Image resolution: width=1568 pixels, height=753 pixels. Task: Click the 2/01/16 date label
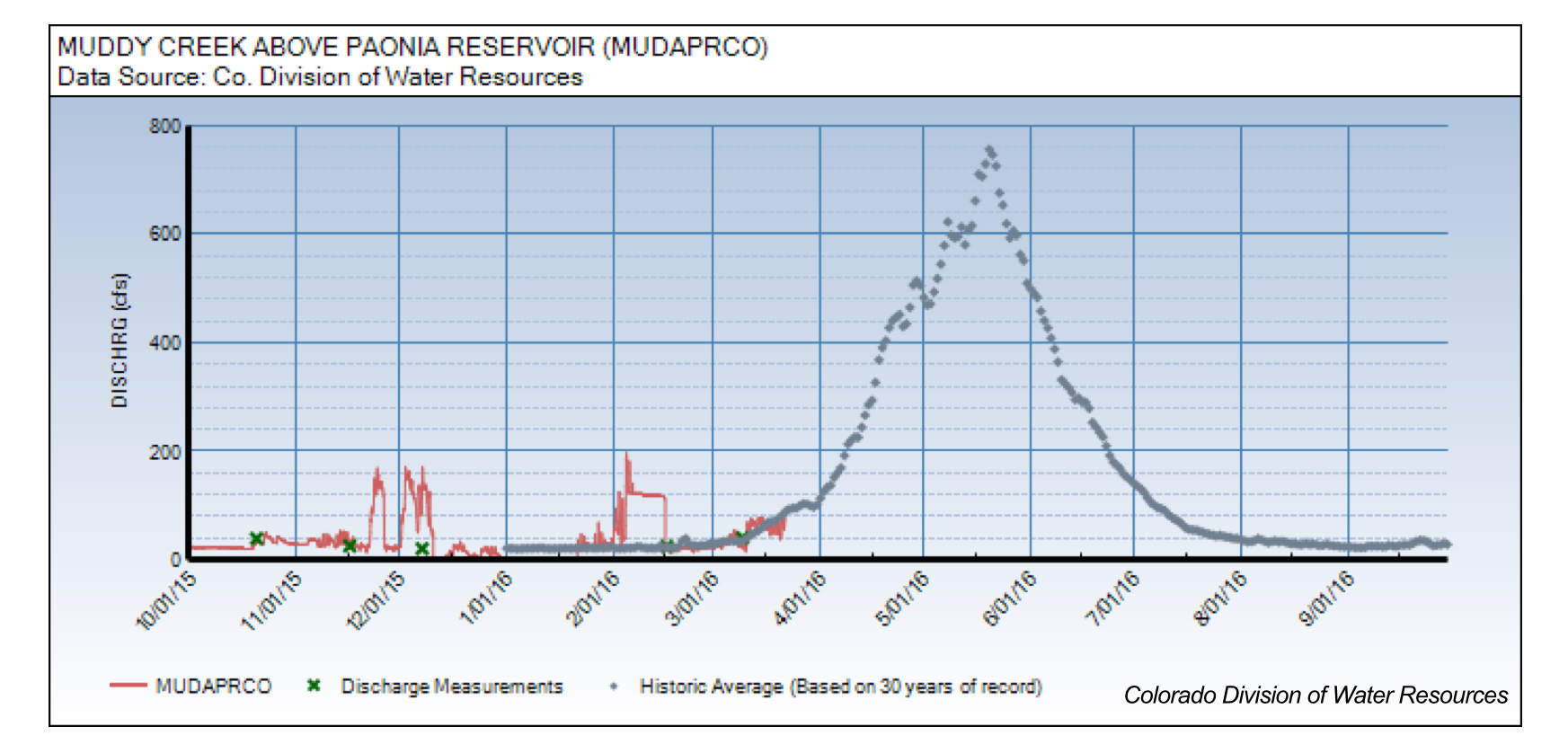coord(593,598)
